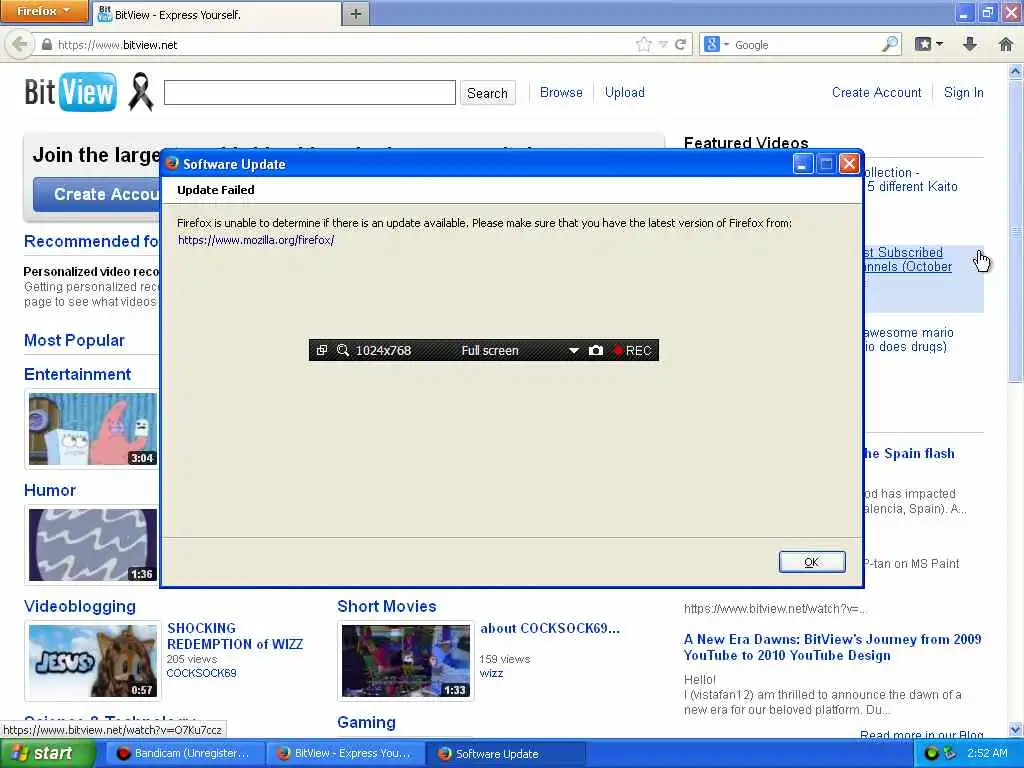Image resolution: width=1024 pixels, height=768 pixels.
Task: Open the bookmarks menu toolbar icon
Action: pos(929,44)
